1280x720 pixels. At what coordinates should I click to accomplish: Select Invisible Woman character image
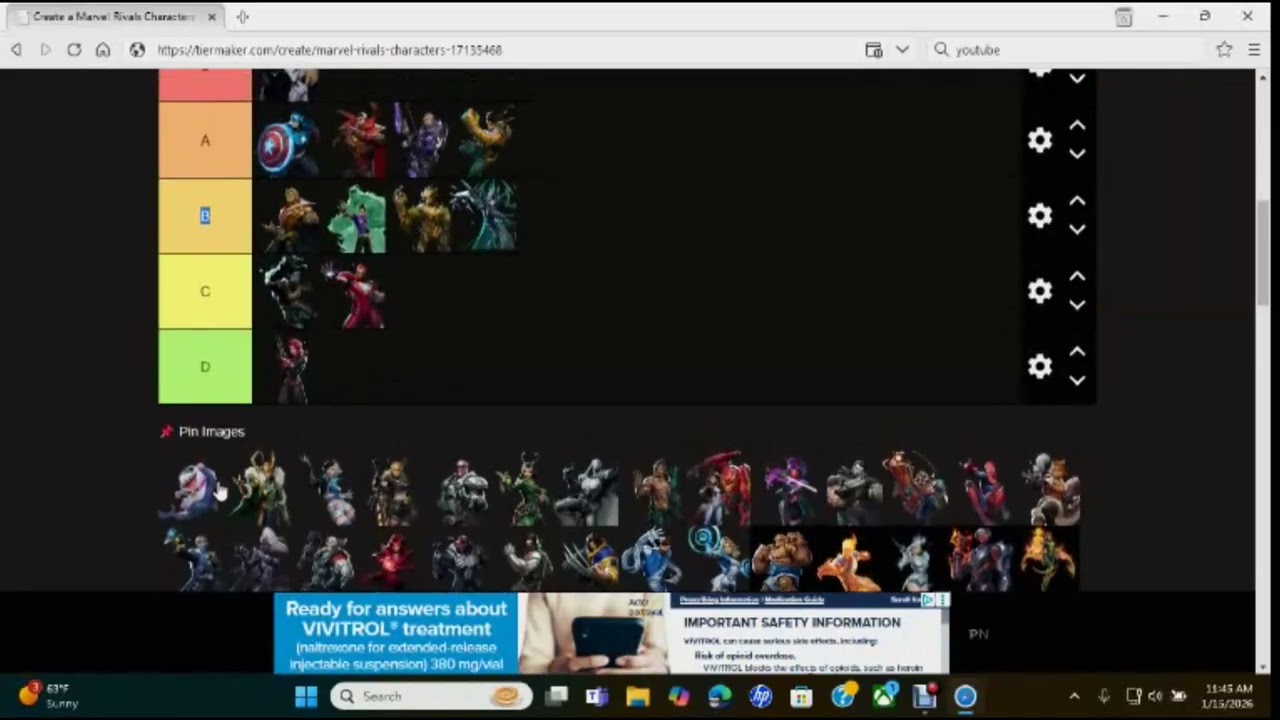coord(719,560)
